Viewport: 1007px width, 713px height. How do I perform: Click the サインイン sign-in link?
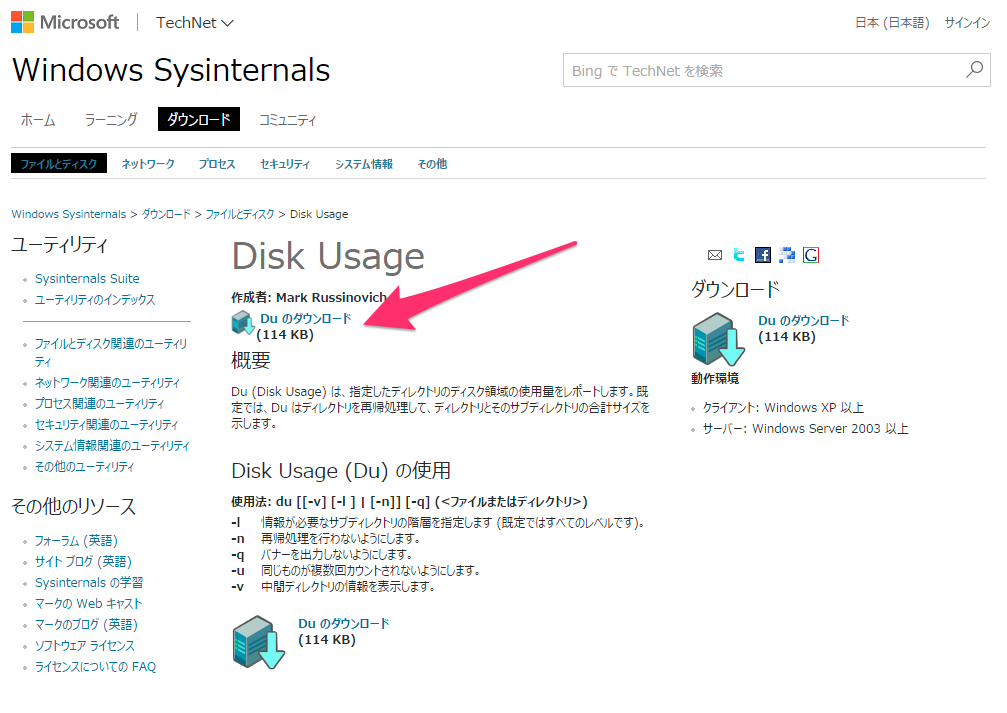[x=967, y=22]
